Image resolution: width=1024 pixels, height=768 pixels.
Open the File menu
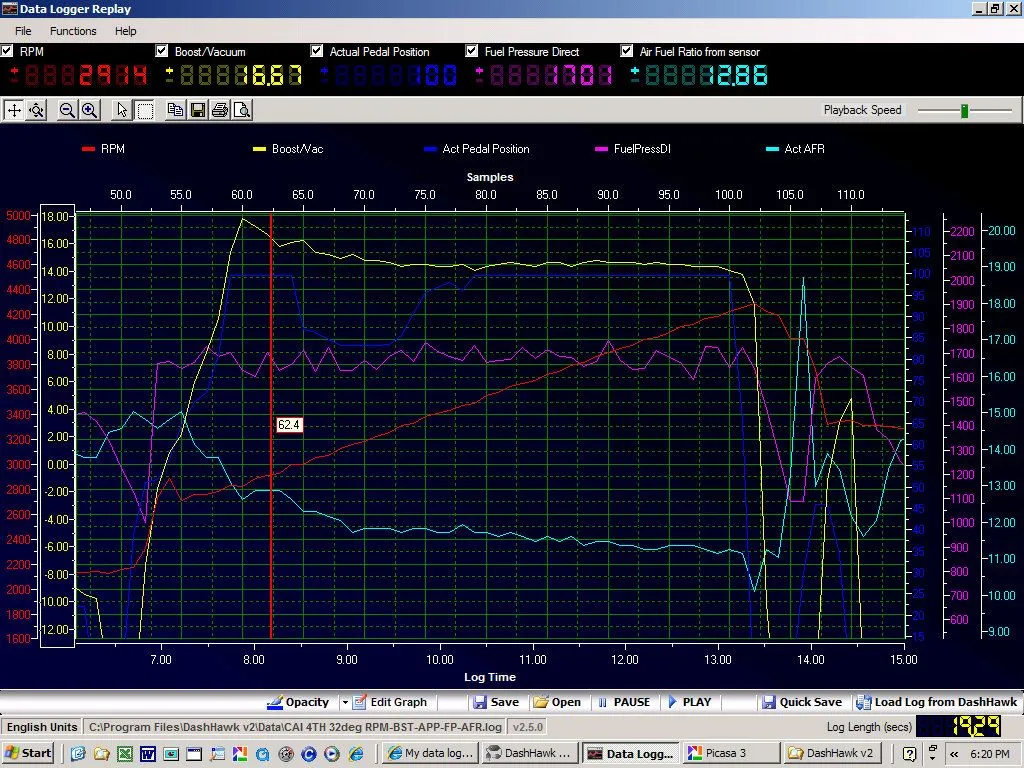(22, 31)
